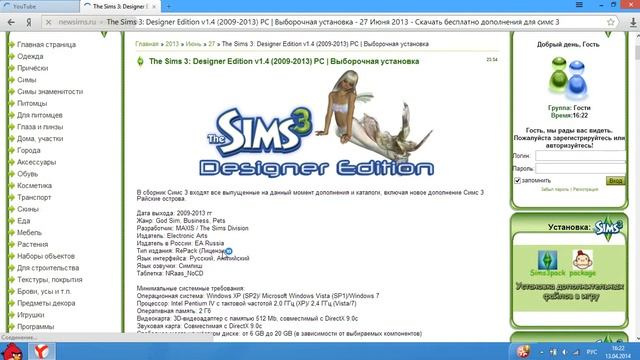Open Симы category
The height and width of the screenshot is (360, 640).
pos(27,80)
